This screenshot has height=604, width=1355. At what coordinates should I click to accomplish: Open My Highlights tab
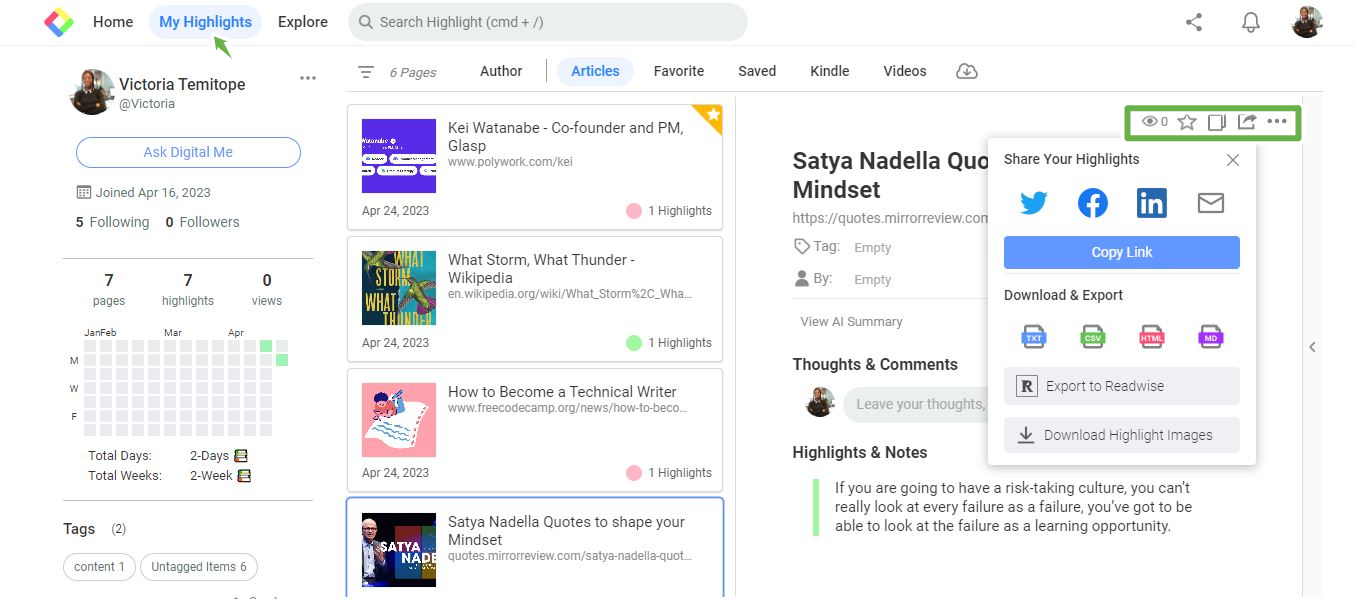click(205, 22)
